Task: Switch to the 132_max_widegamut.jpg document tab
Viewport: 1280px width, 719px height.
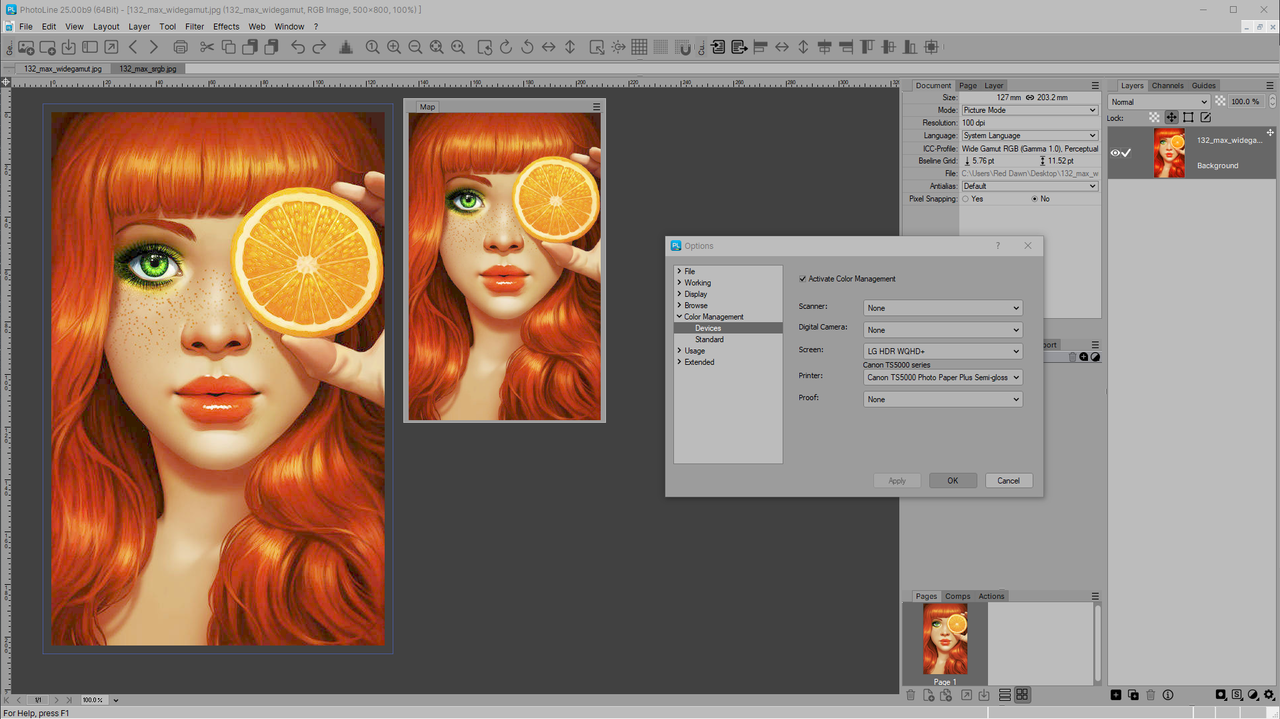Action: coord(63,69)
